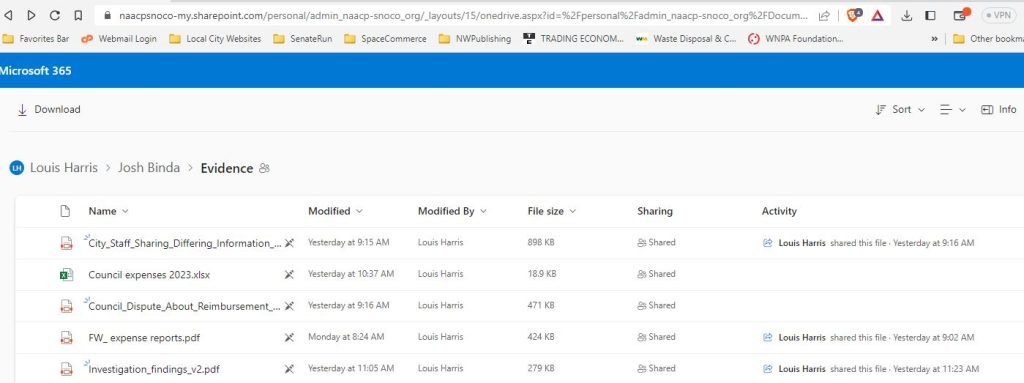The image size is (1024, 383).
Task: Navigate to the Josh Binda breadcrumb folder
Action: coord(149,168)
